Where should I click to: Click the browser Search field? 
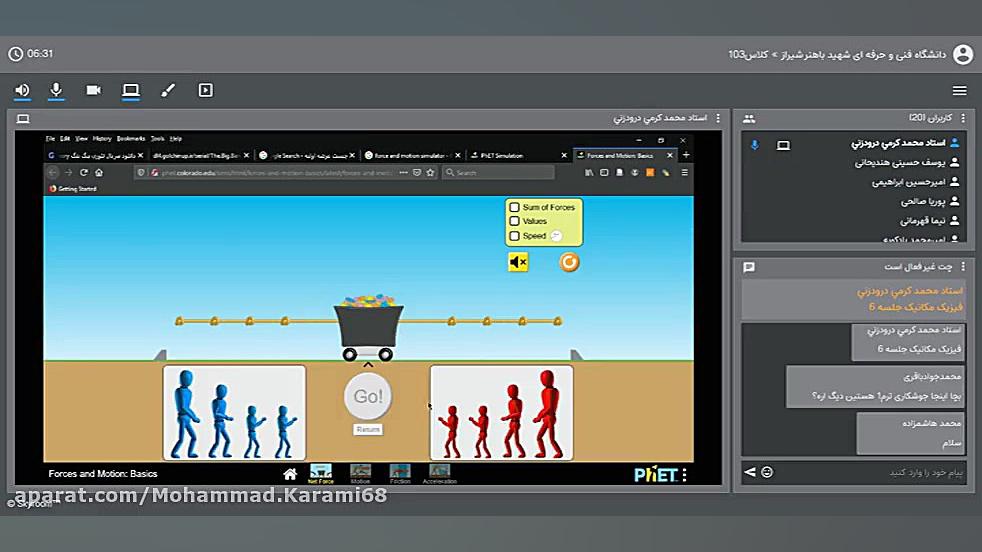498,172
